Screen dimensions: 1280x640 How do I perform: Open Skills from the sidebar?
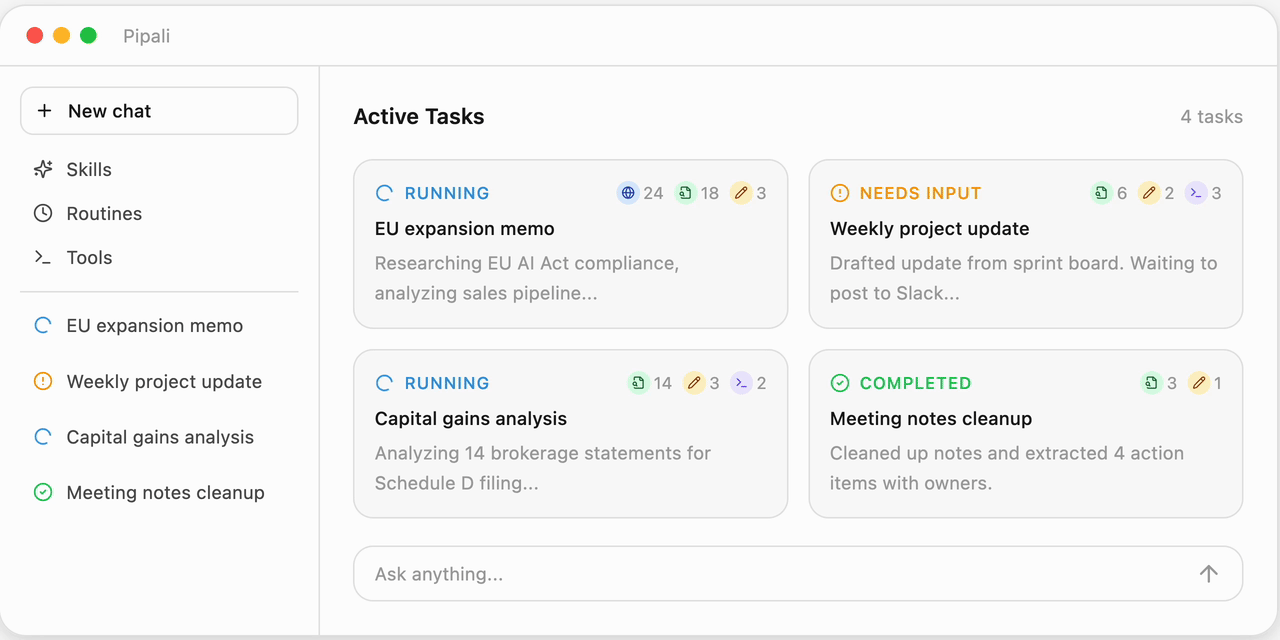coord(89,169)
